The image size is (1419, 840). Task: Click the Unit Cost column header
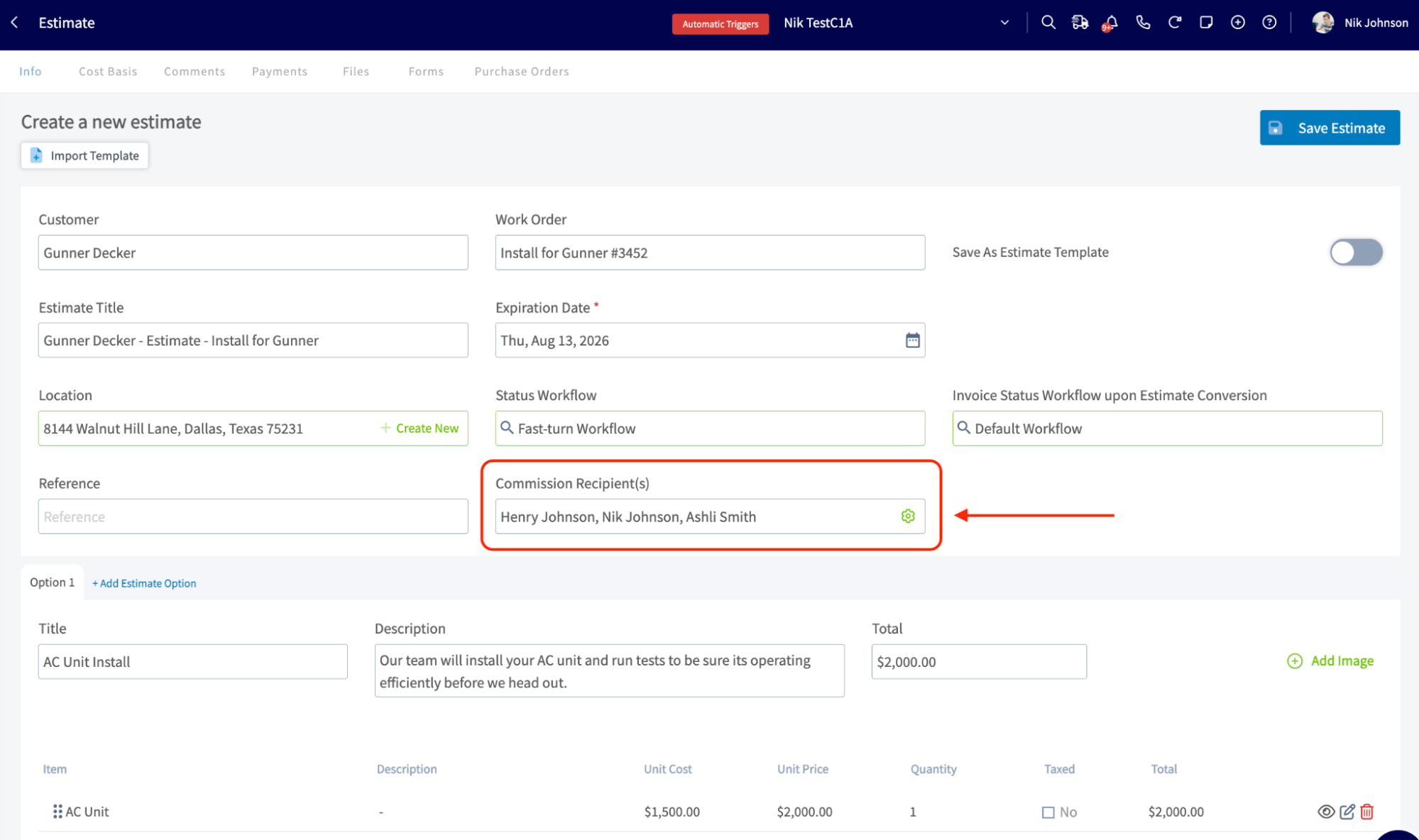[667, 769]
